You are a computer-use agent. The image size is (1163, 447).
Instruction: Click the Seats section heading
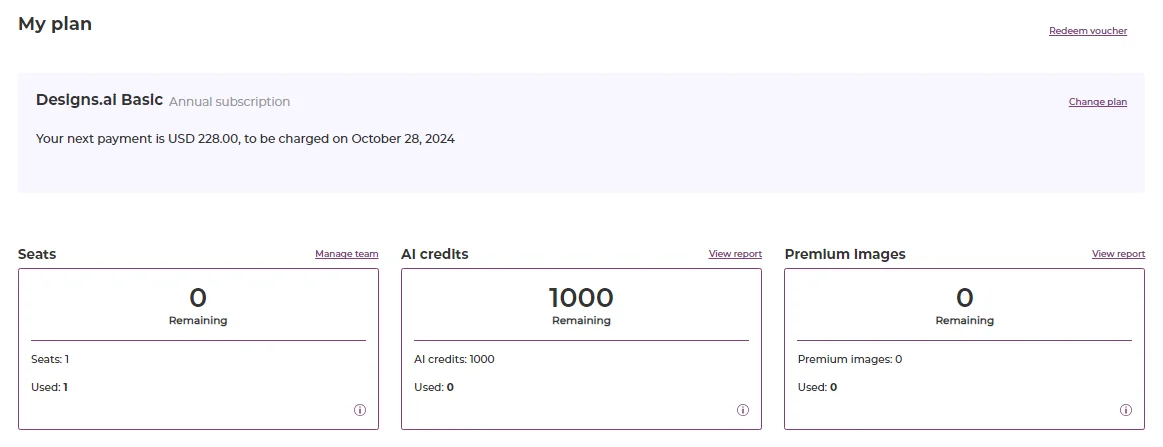[x=37, y=254]
